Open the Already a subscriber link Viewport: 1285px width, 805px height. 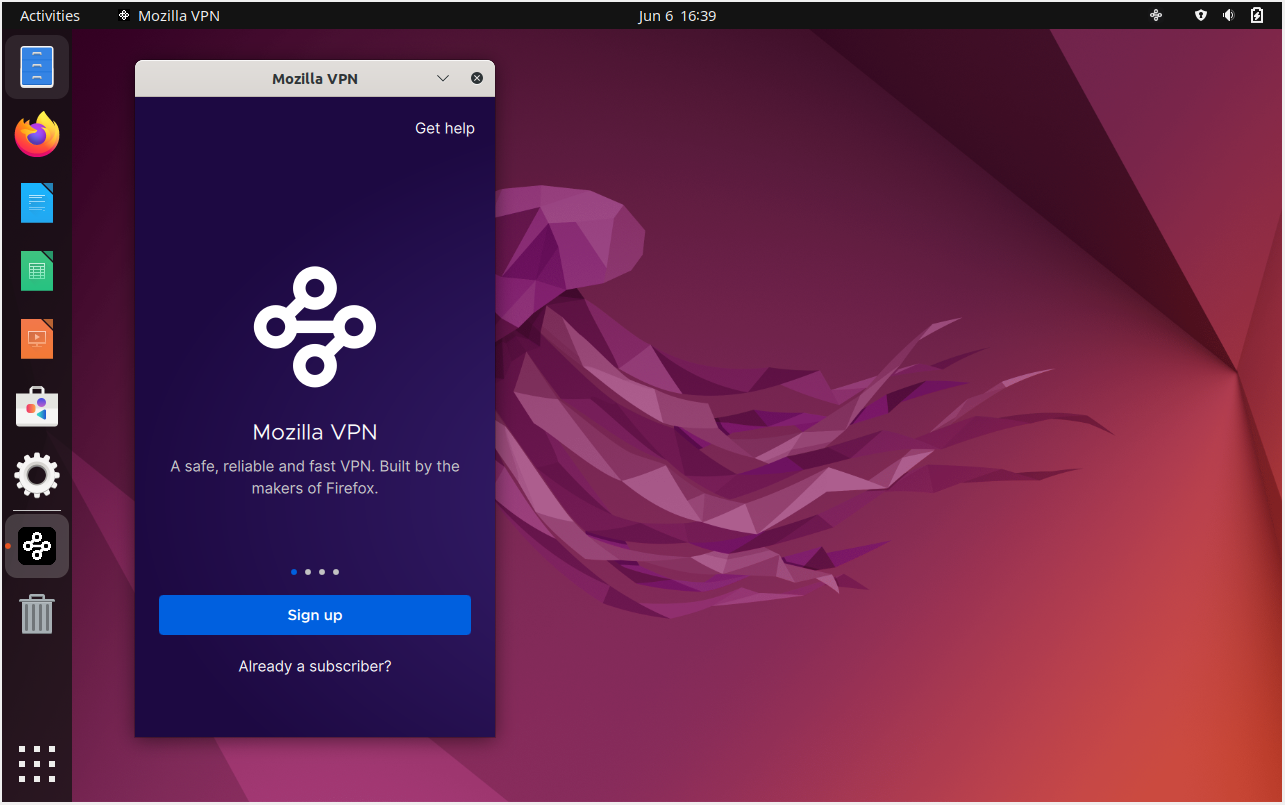(315, 666)
